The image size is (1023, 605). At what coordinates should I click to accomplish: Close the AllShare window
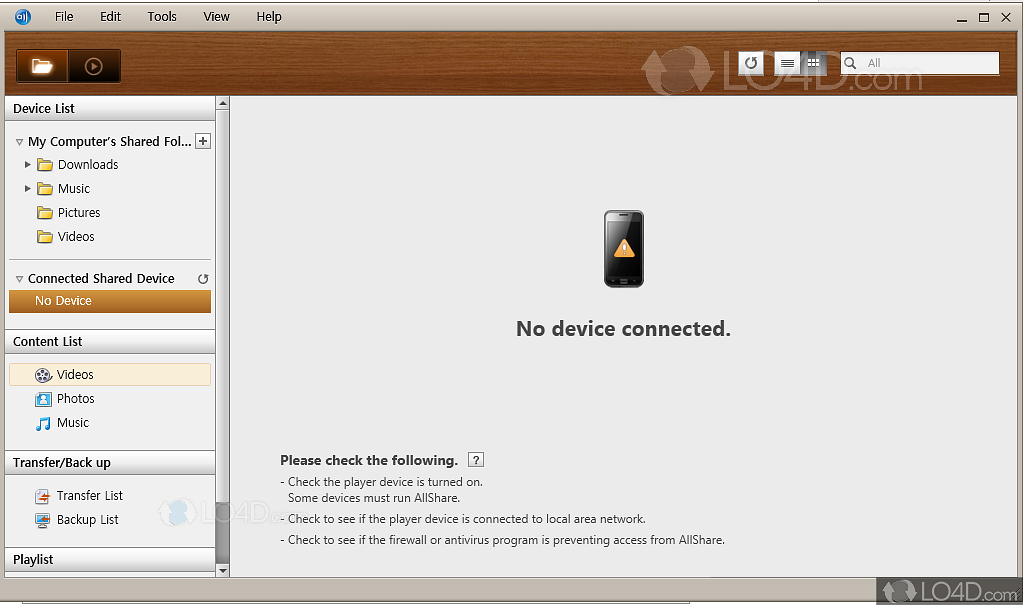[x=1006, y=18]
